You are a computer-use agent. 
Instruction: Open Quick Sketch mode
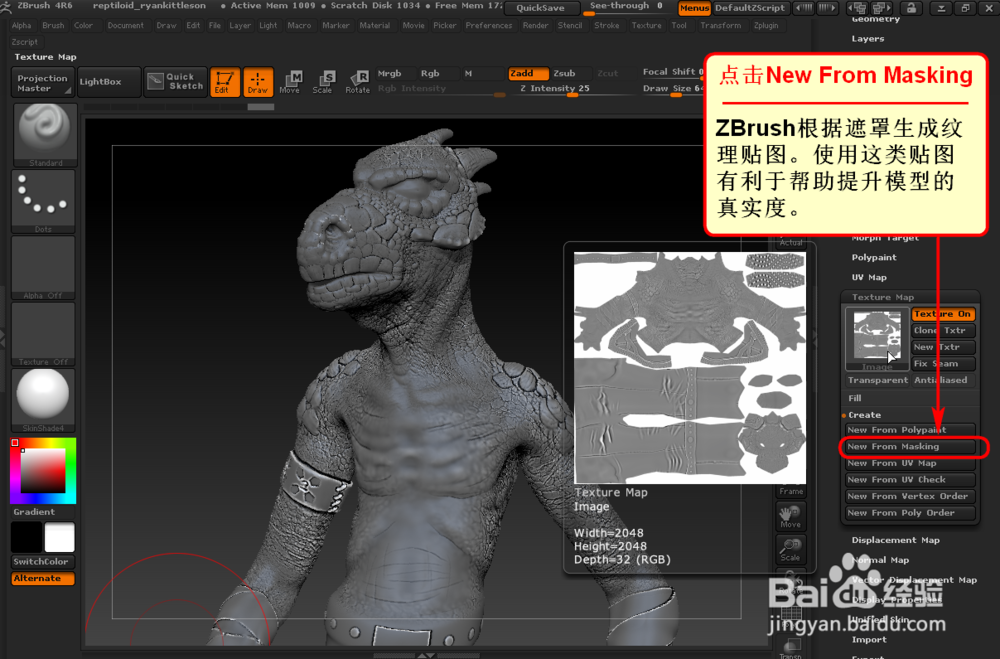click(175, 82)
